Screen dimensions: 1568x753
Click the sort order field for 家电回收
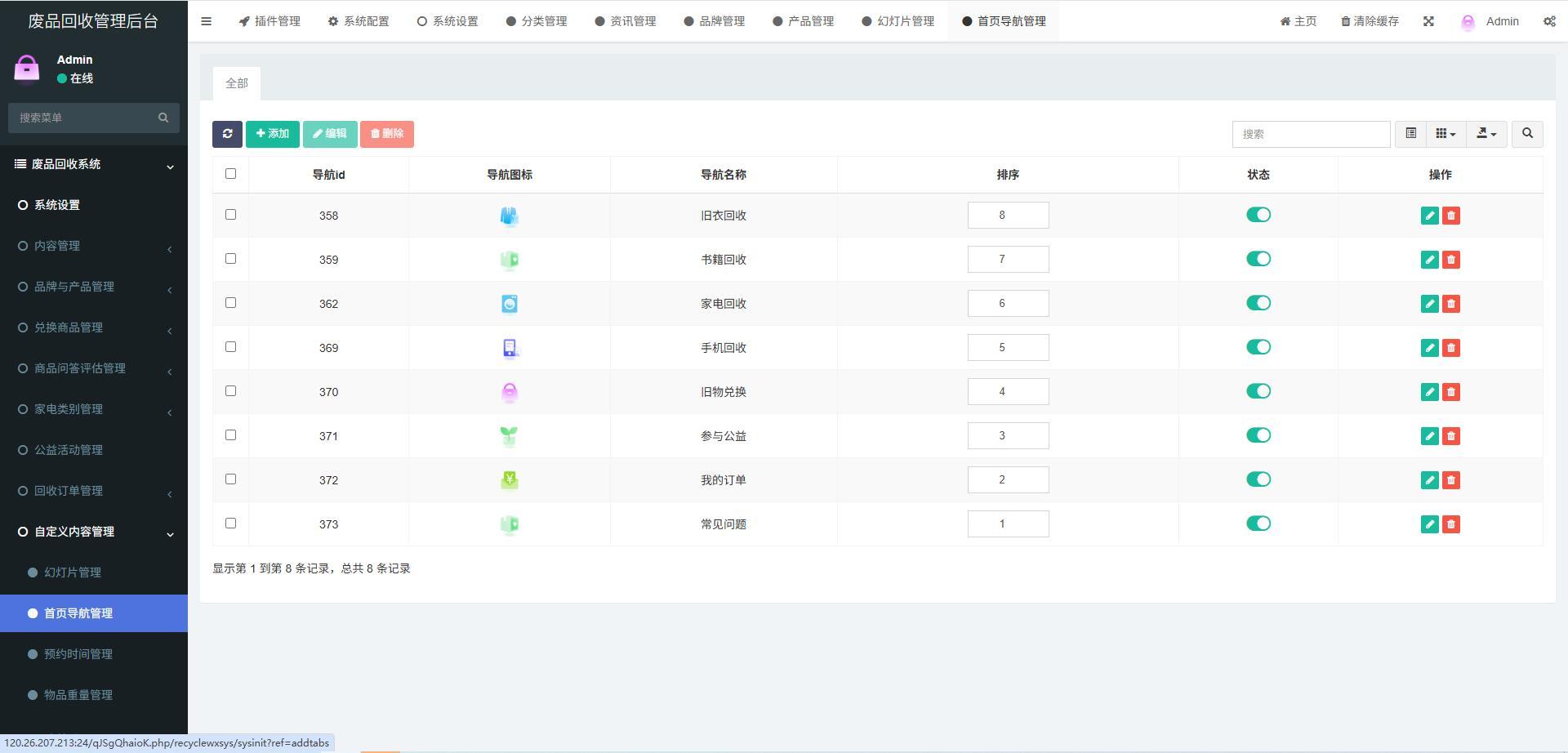click(1008, 304)
